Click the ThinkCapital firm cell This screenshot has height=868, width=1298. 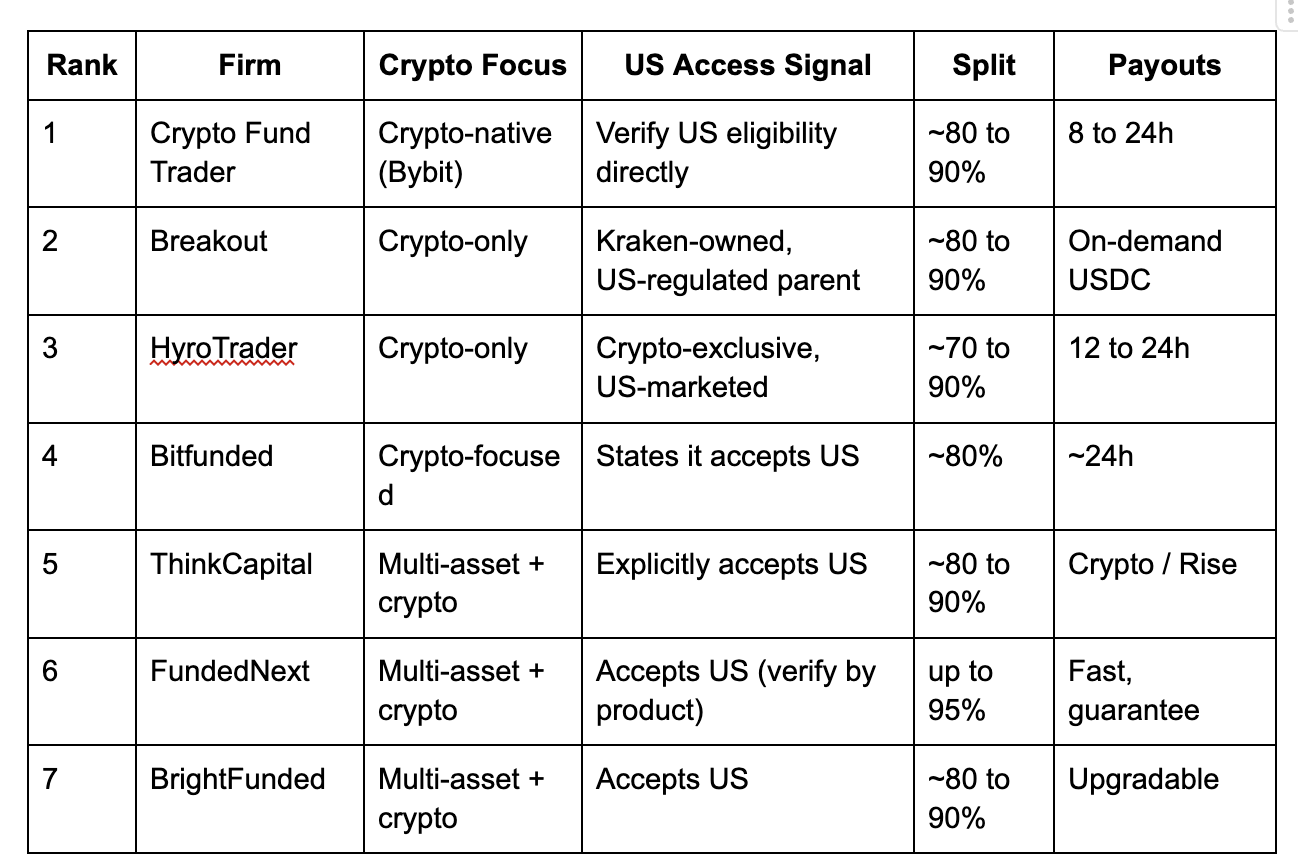click(250, 584)
